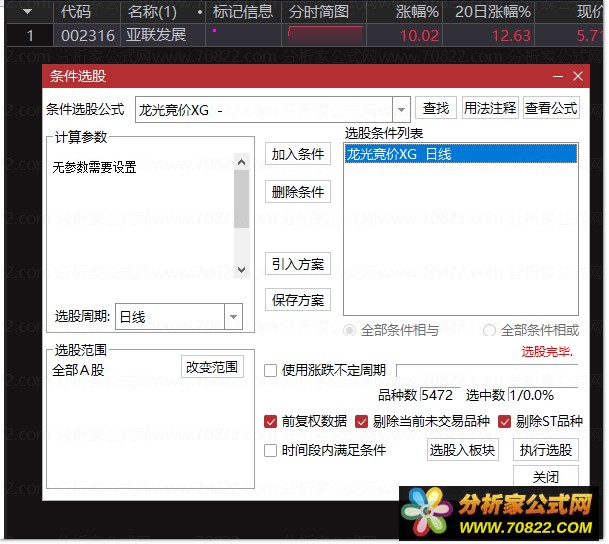Click stock name 亚联发展
The image size is (609, 544).
(x=156, y=35)
